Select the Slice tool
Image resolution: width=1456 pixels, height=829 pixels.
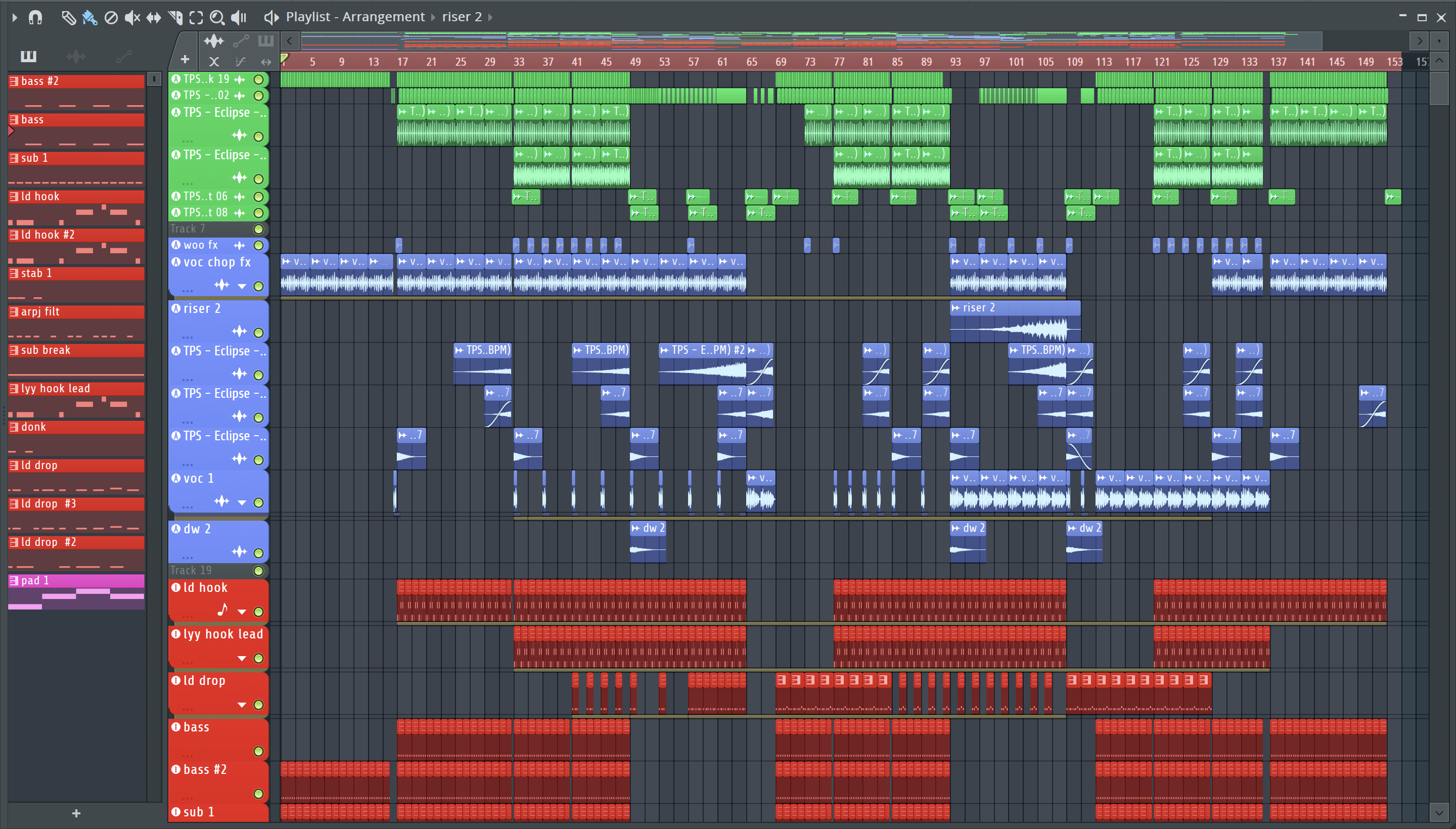tap(175, 18)
